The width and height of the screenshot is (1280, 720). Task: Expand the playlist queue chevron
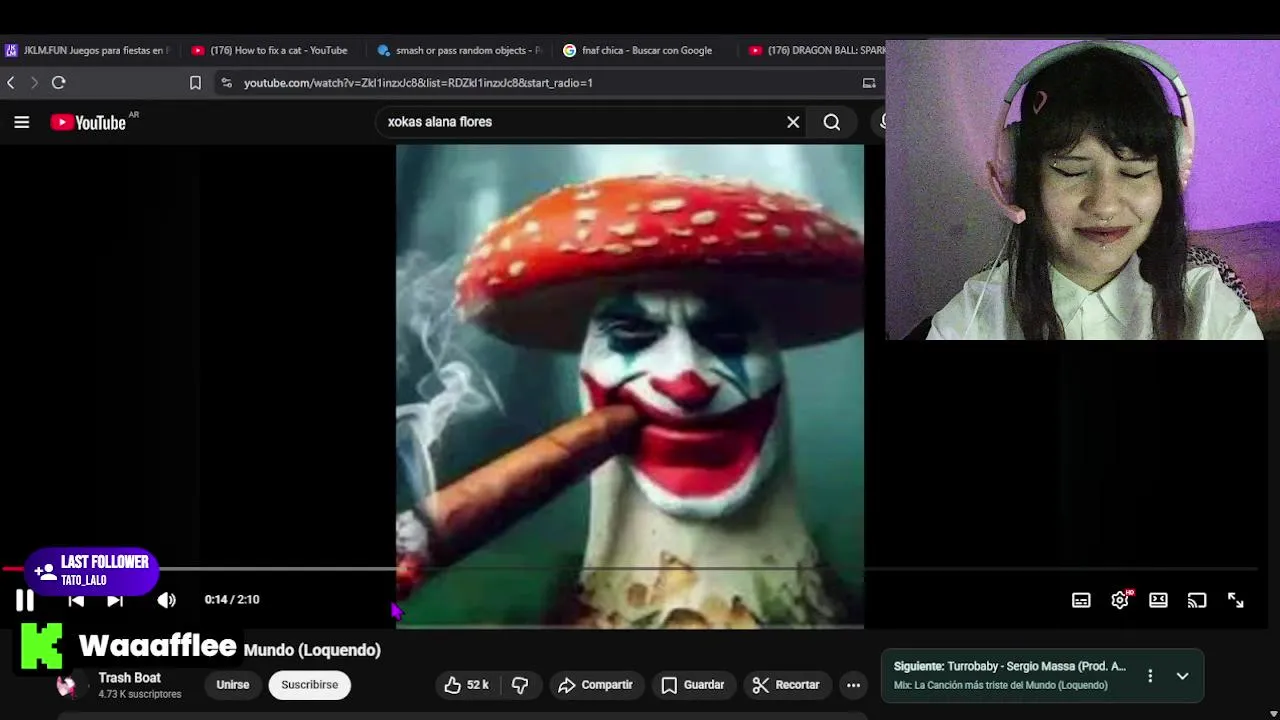click(1182, 676)
